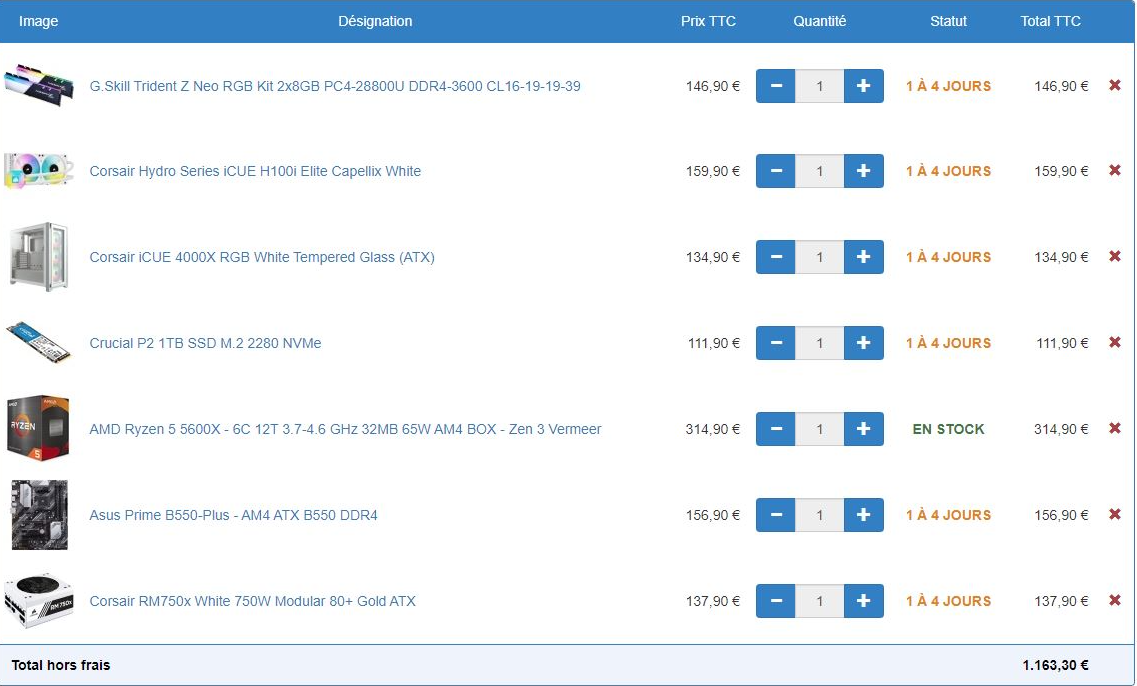Click the EN STOCK status text
The width and height of the screenshot is (1137, 686).
point(948,429)
